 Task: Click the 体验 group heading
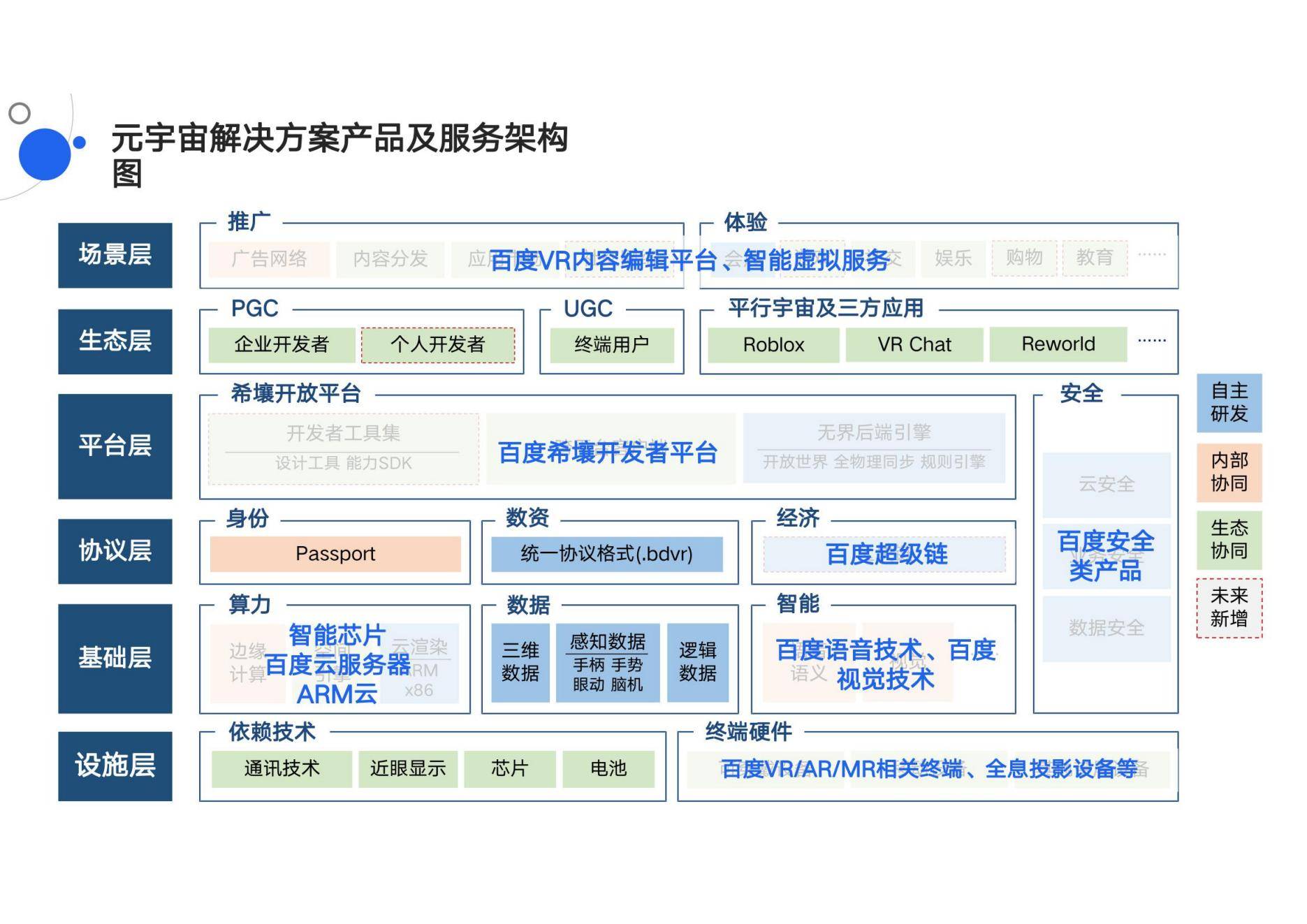(745, 222)
